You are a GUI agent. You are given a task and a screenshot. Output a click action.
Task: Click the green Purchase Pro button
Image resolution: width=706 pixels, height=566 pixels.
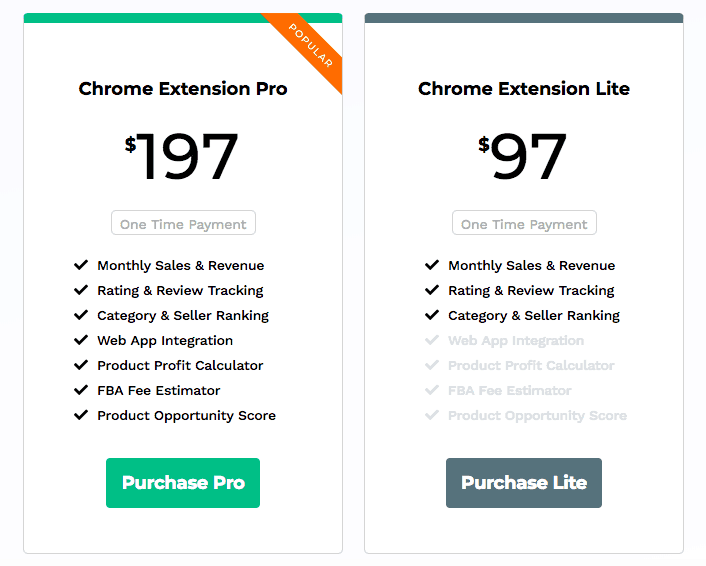click(x=183, y=483)
